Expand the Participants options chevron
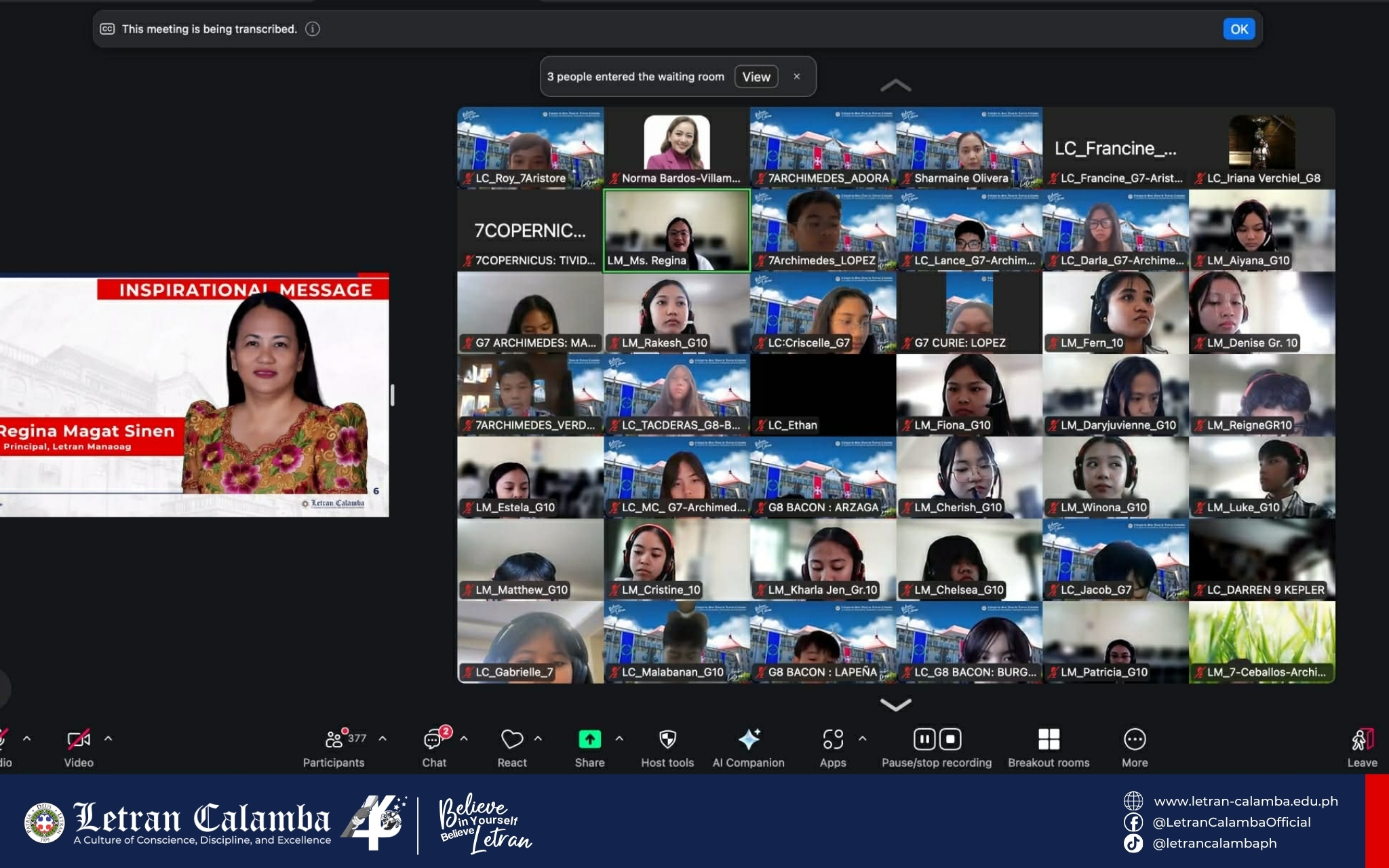1389x868 pixels. [383, 738]
